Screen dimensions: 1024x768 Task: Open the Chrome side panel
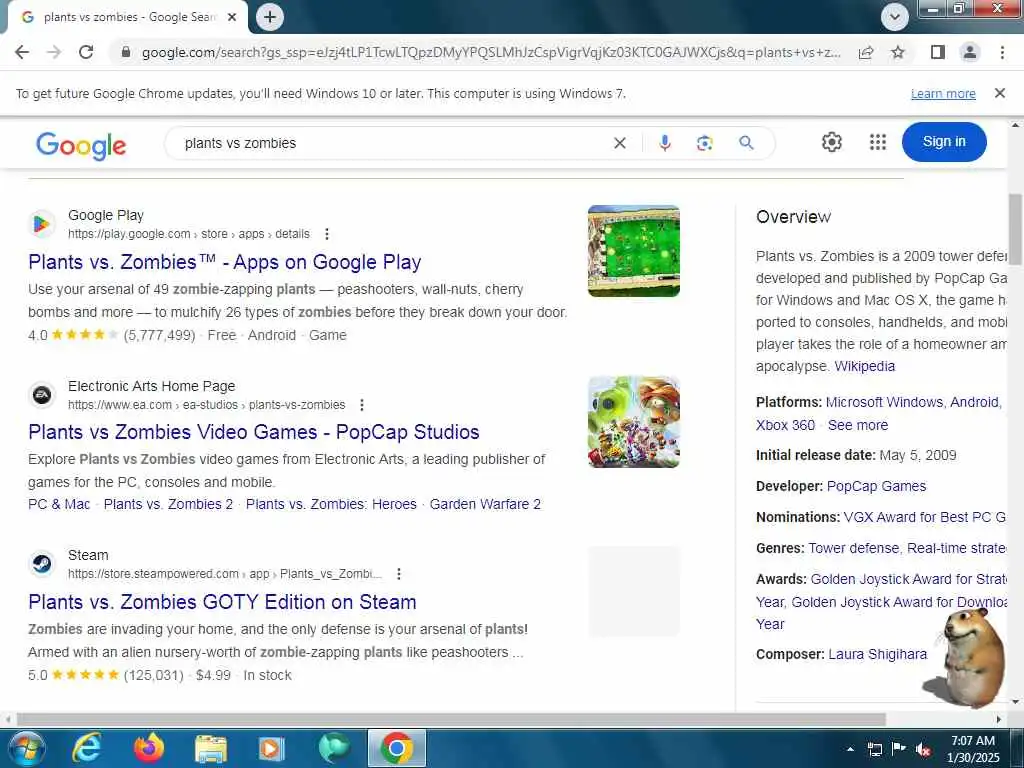click(938, 52)
